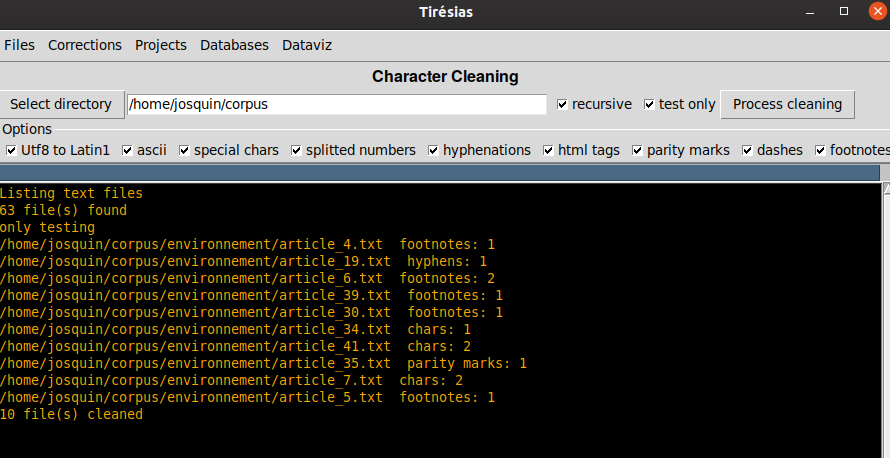Screen dimensions: 890x458
Task: Open the Databases menu
Action: 234,45
